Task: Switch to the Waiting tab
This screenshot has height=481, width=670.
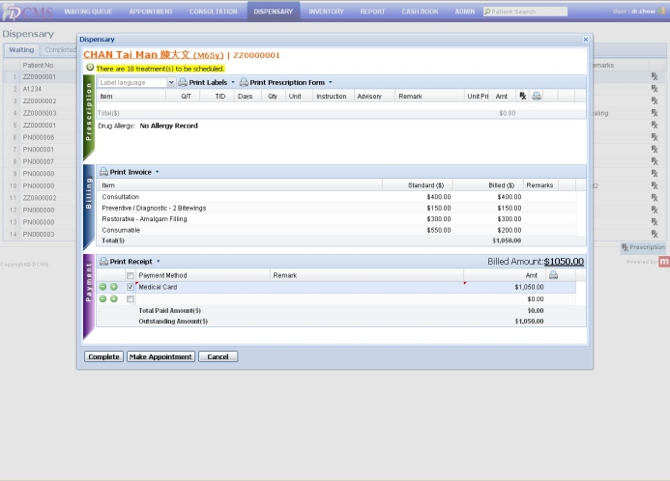Action: pyautogui.click(x=21, y=50)
